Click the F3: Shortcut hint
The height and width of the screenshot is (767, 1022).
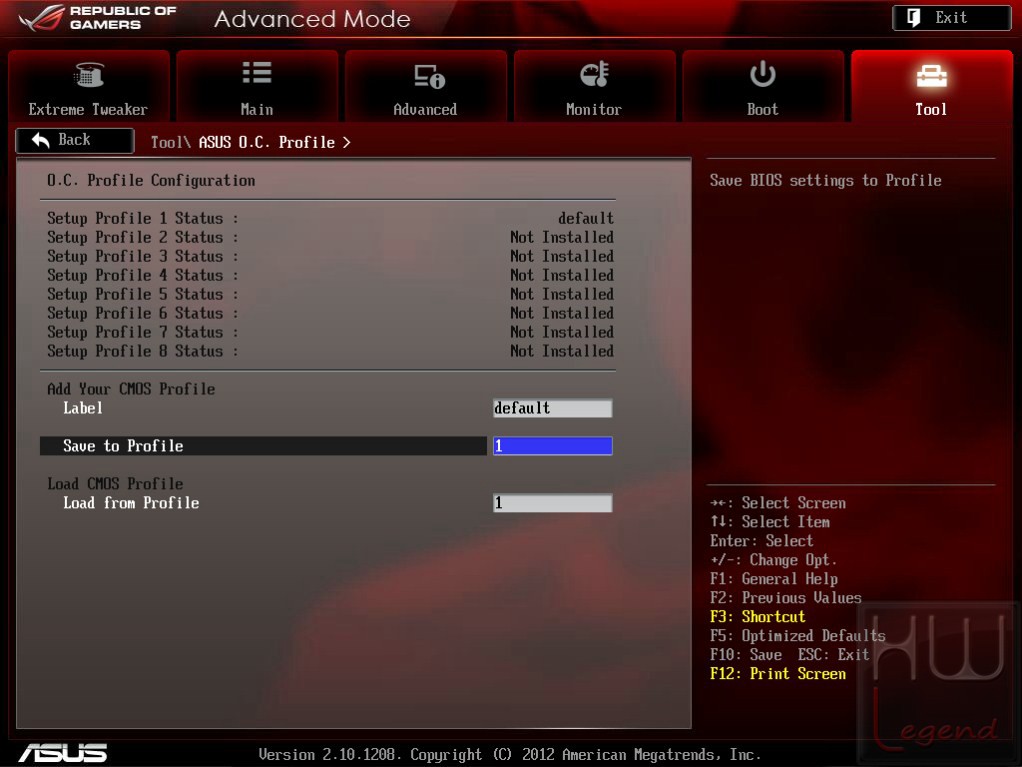(757, 616)
